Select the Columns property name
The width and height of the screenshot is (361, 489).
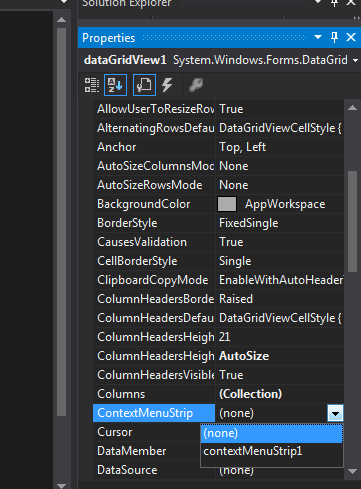(121, 394)
